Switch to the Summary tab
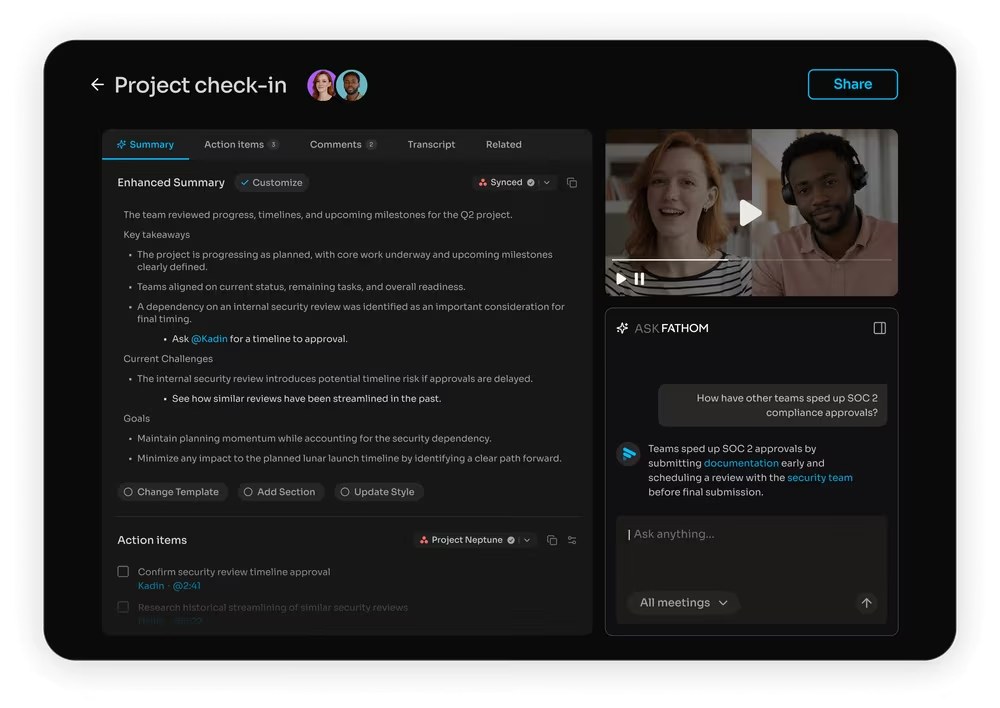1000x708 pixels. coord(145,145)
